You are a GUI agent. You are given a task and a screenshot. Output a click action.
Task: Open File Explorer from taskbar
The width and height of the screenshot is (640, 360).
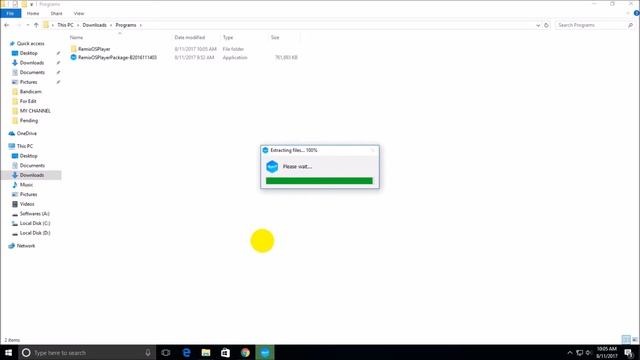(206, 353)
